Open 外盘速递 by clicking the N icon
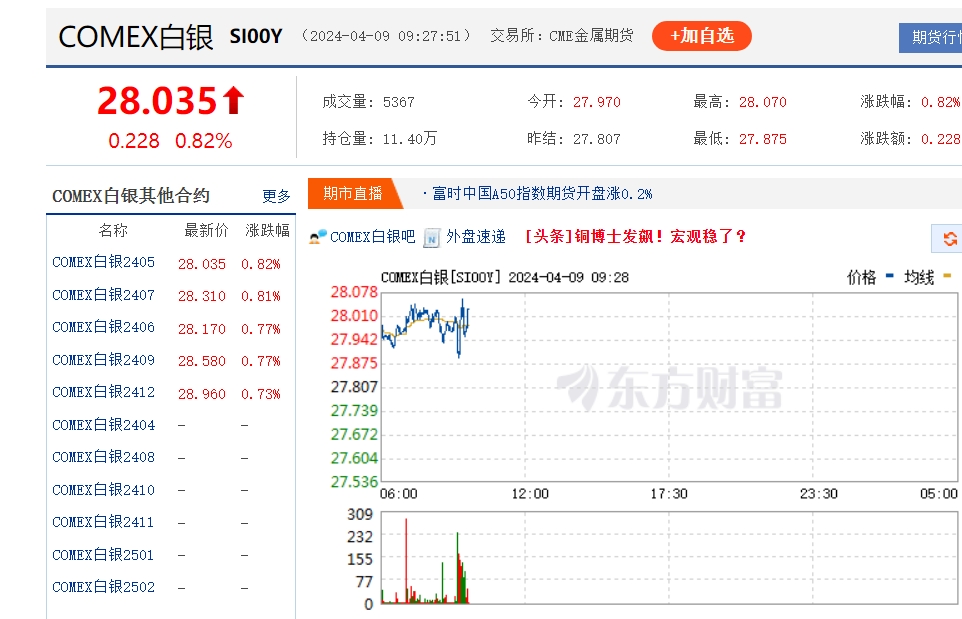Image resolution: width=962 pixels, height=619 pixels. pos(431,238)
